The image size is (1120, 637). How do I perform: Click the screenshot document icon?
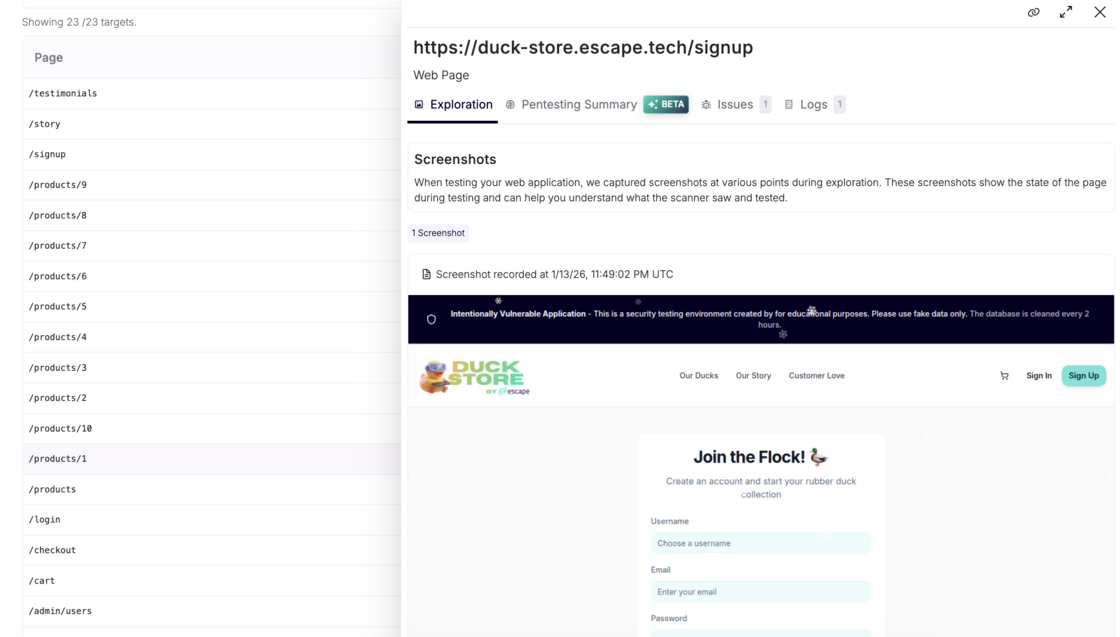426,274
